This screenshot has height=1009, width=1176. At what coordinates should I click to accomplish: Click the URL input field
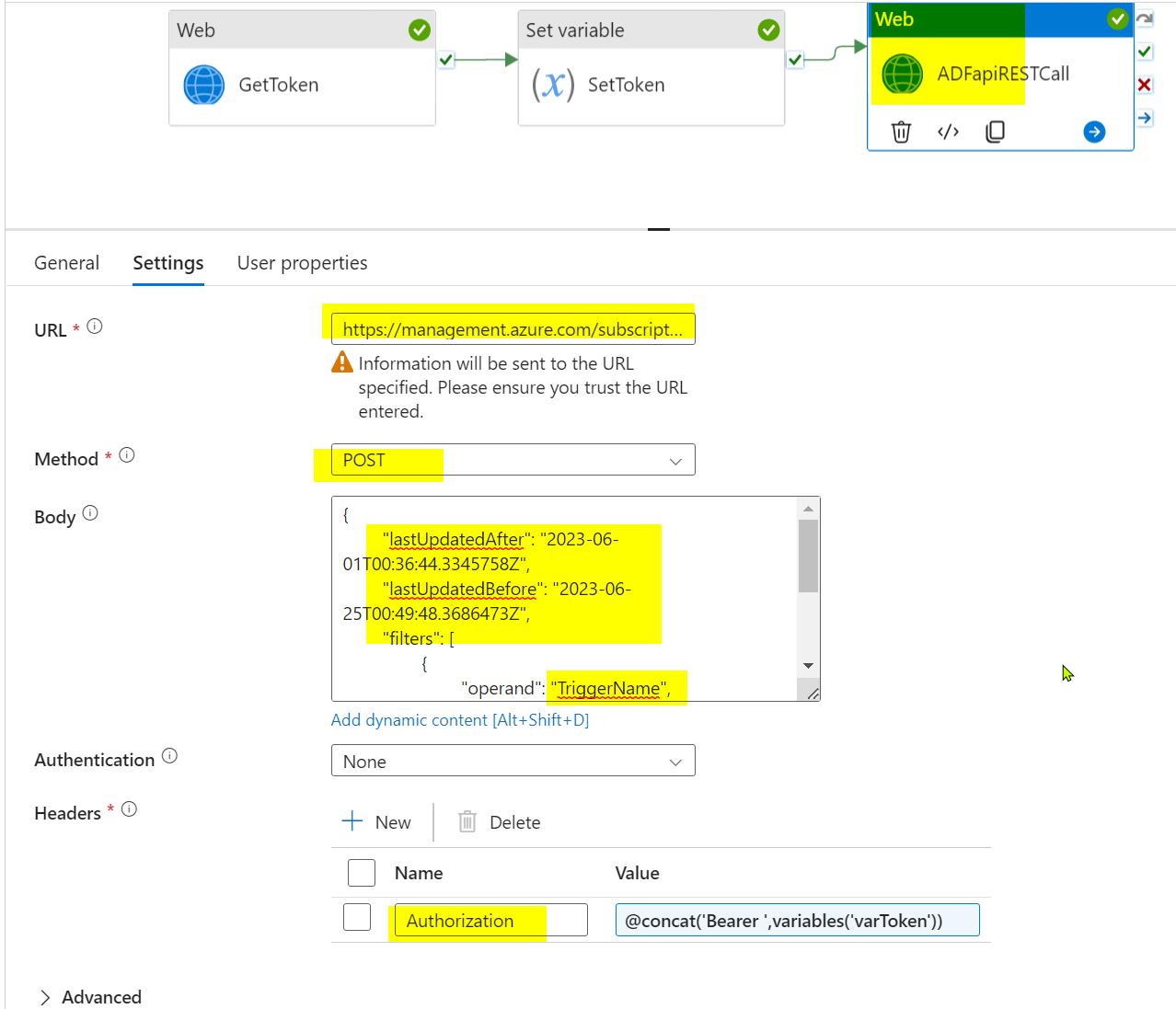(513, 329)
